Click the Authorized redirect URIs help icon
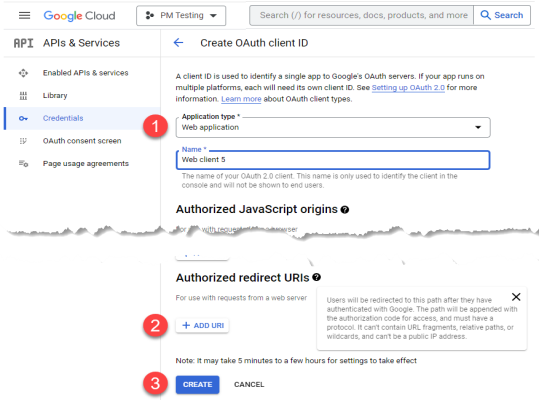Viewport: 539px width, 400px height. (317, 277)
